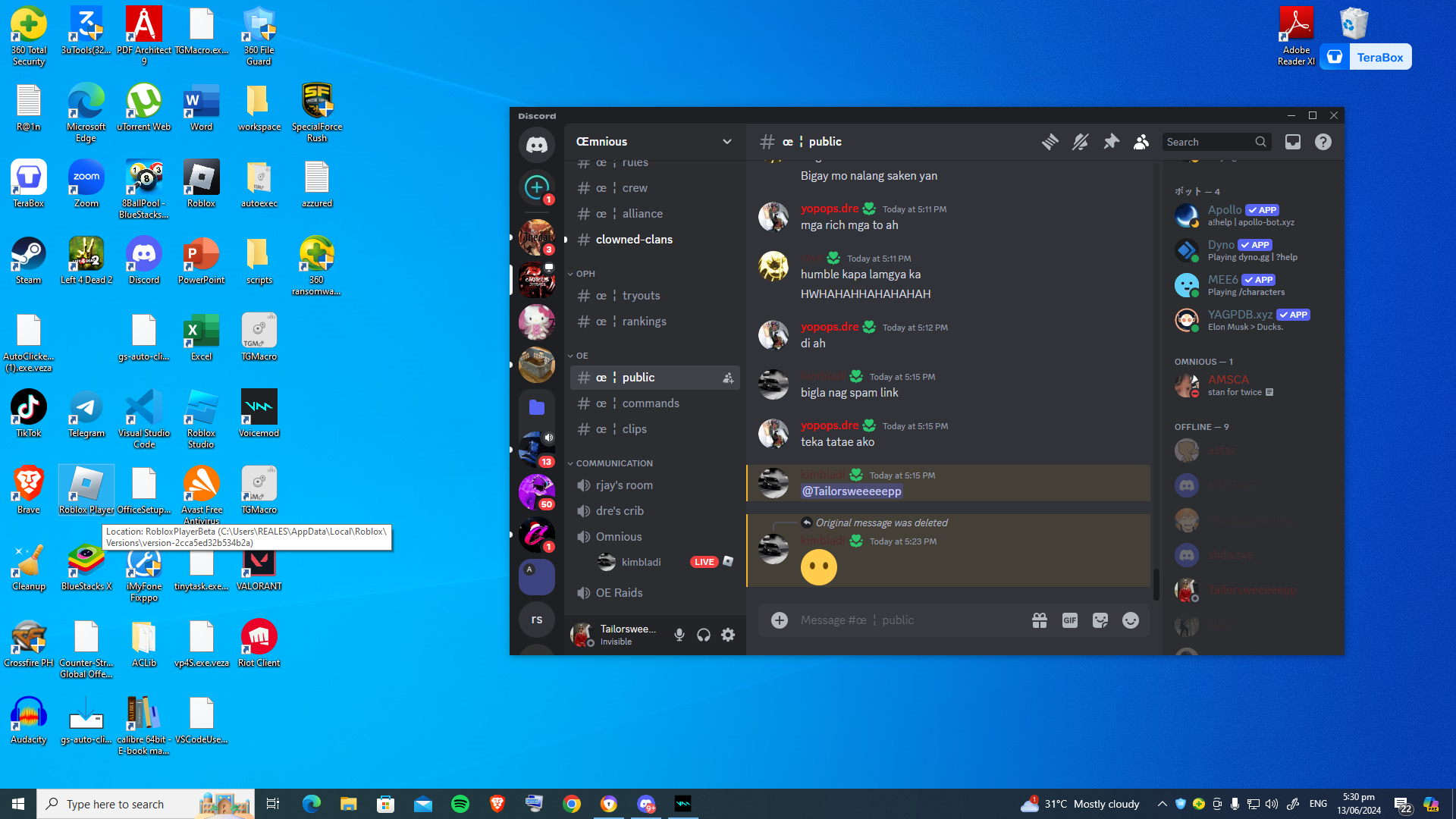
Task: Switch to the commands channel
Action: 650,403
